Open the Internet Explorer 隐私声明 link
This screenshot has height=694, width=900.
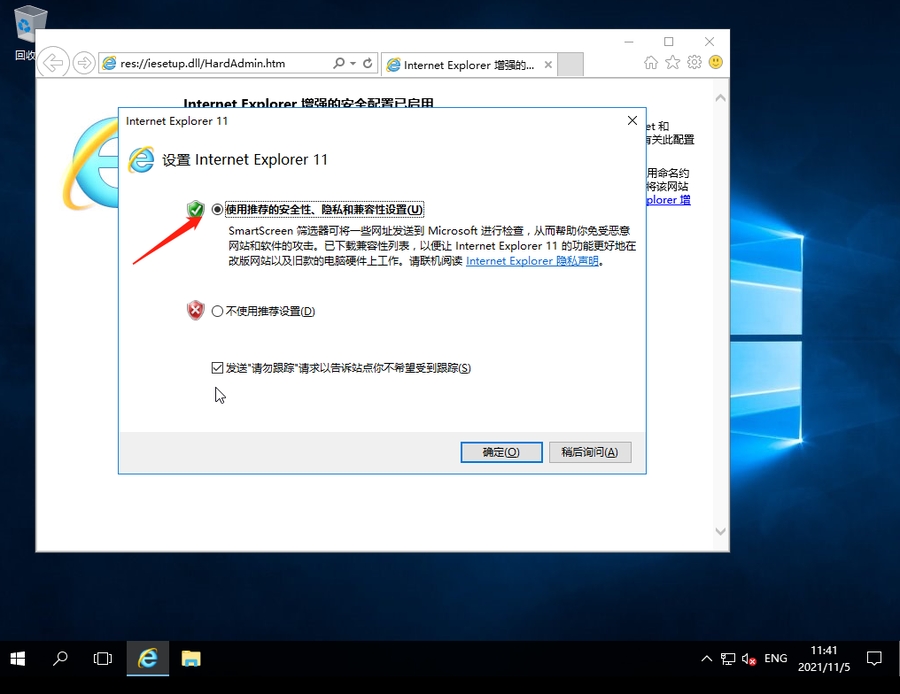coord(532,261)
